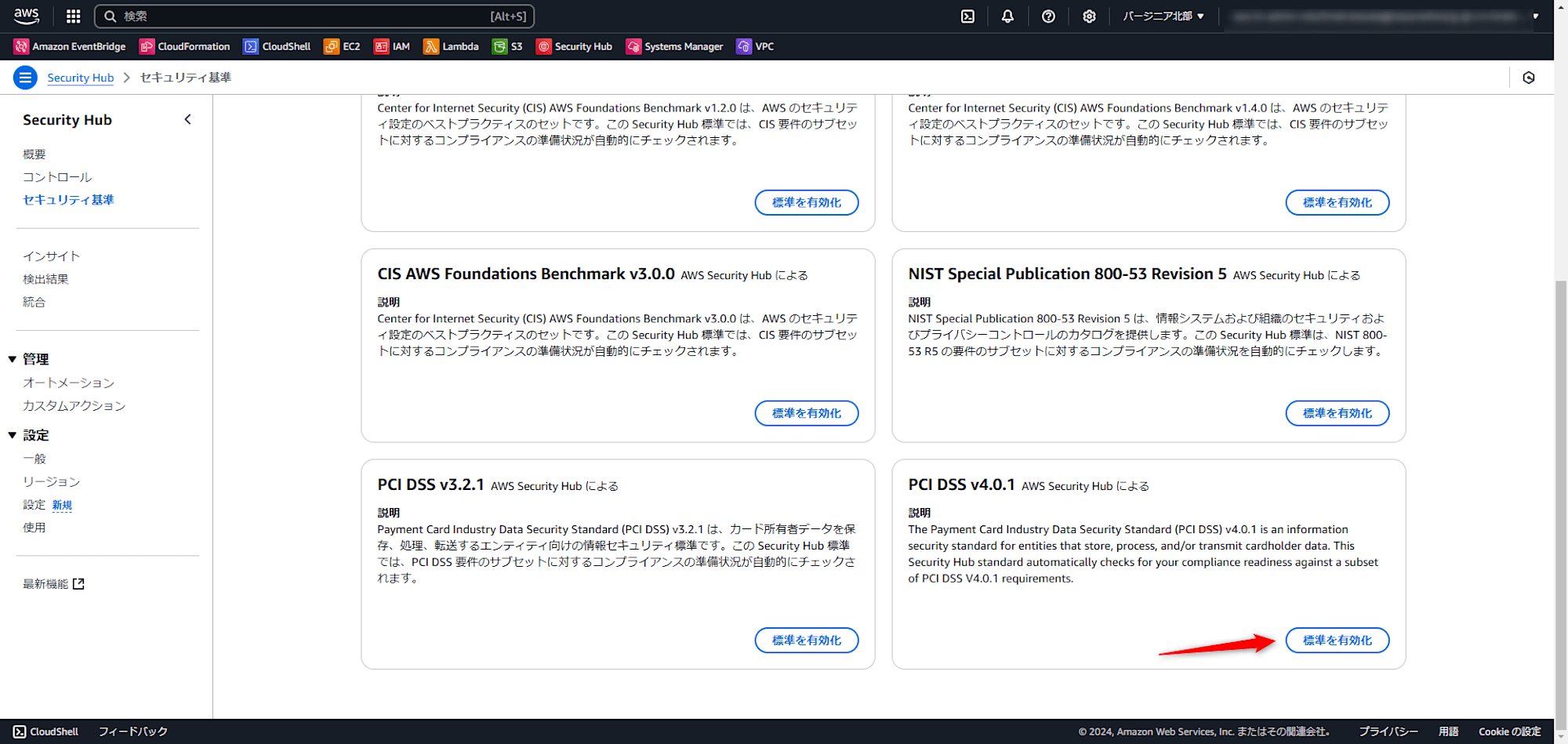
Task: Collapse the Security Hub side panel
Action: pos(187,119)
